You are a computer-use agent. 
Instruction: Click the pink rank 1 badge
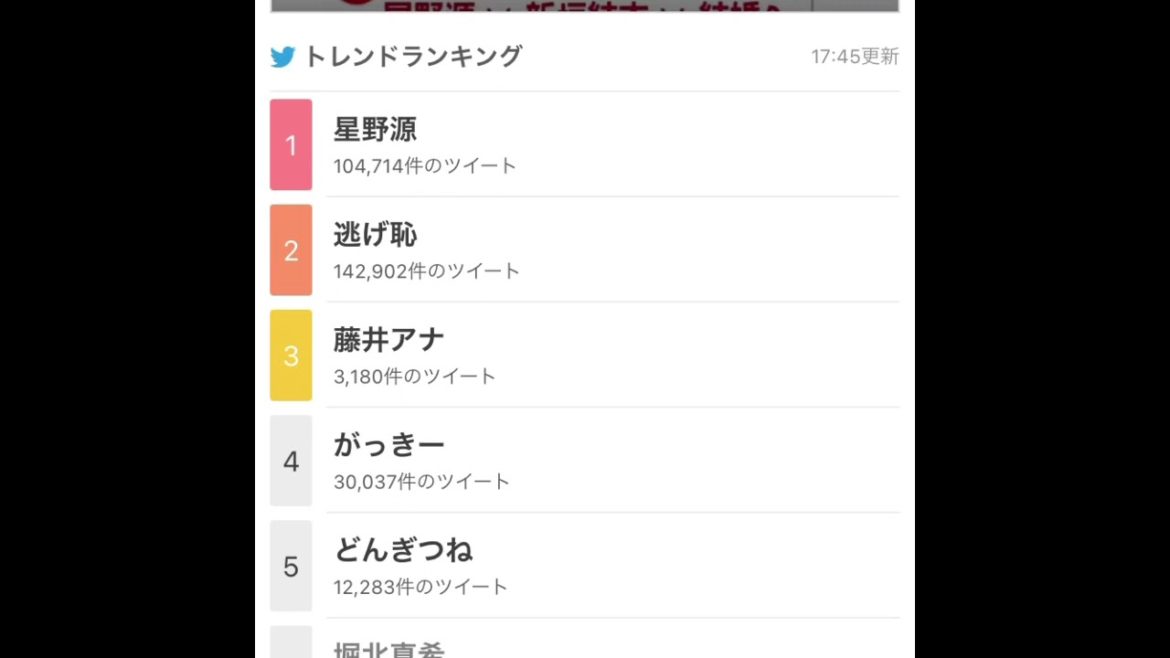click(291, 145)
